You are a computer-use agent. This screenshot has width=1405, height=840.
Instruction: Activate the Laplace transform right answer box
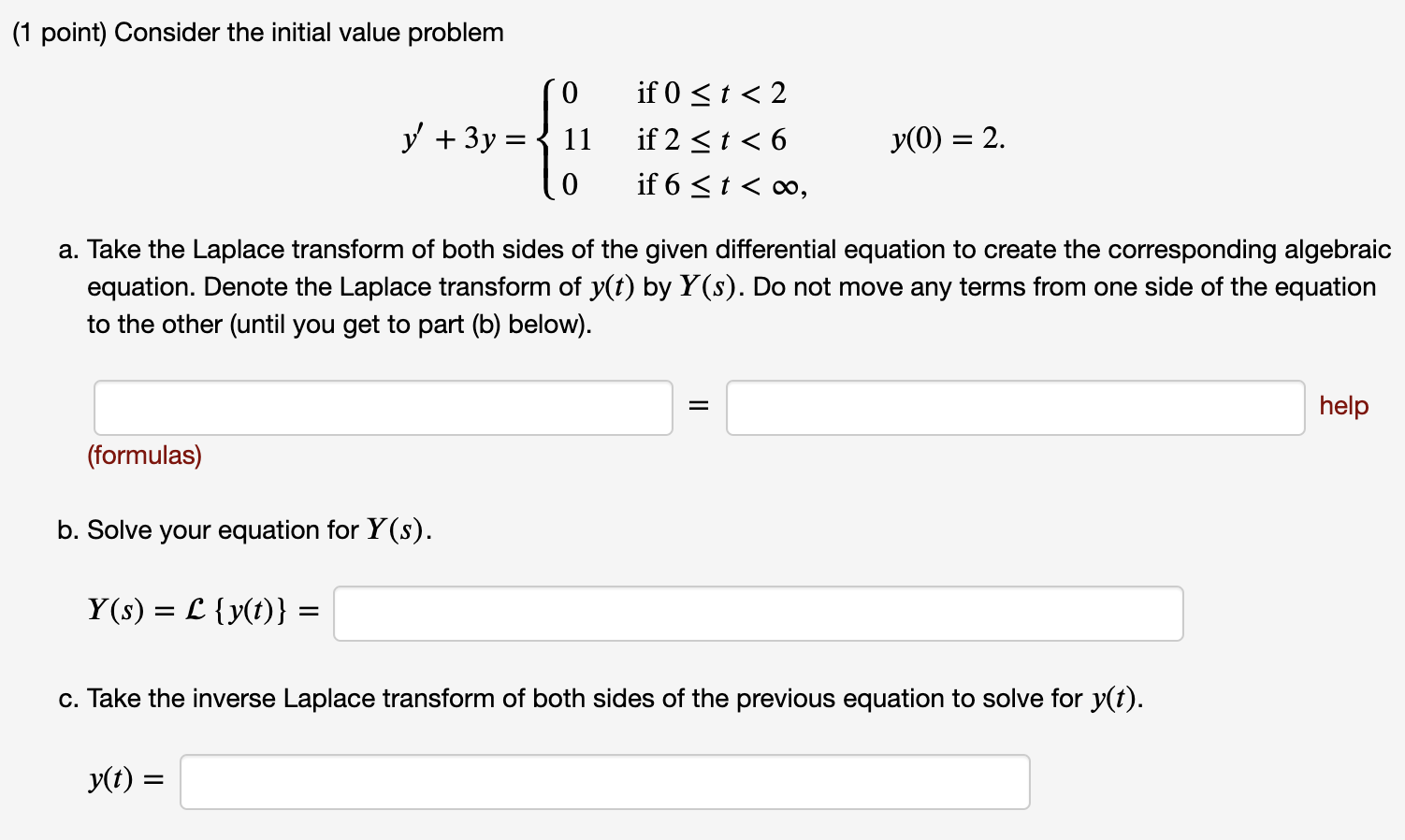pos(1016,407)
